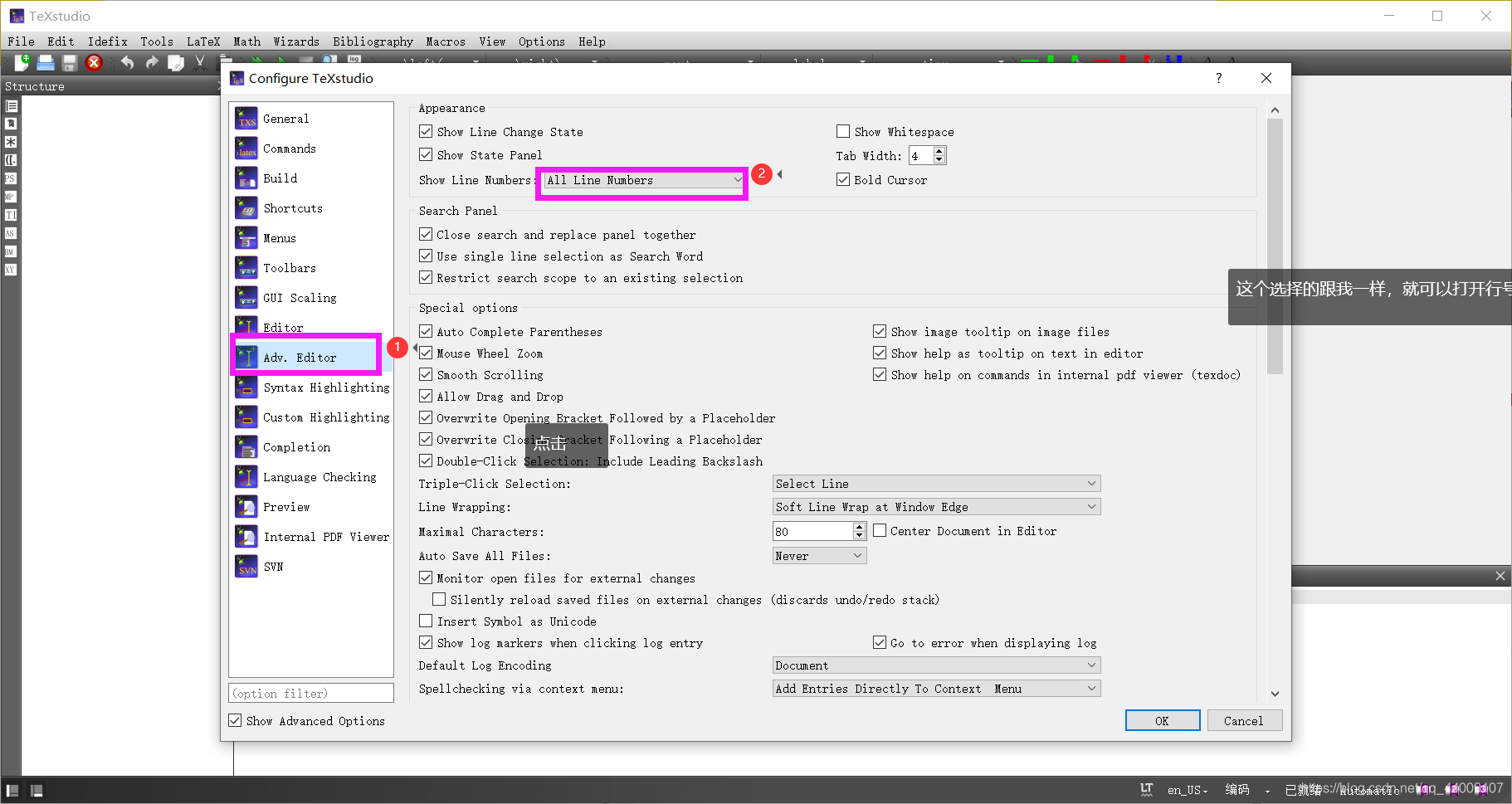Open the Macros menu
The image size is (1512, 804).
click(446, 41)
